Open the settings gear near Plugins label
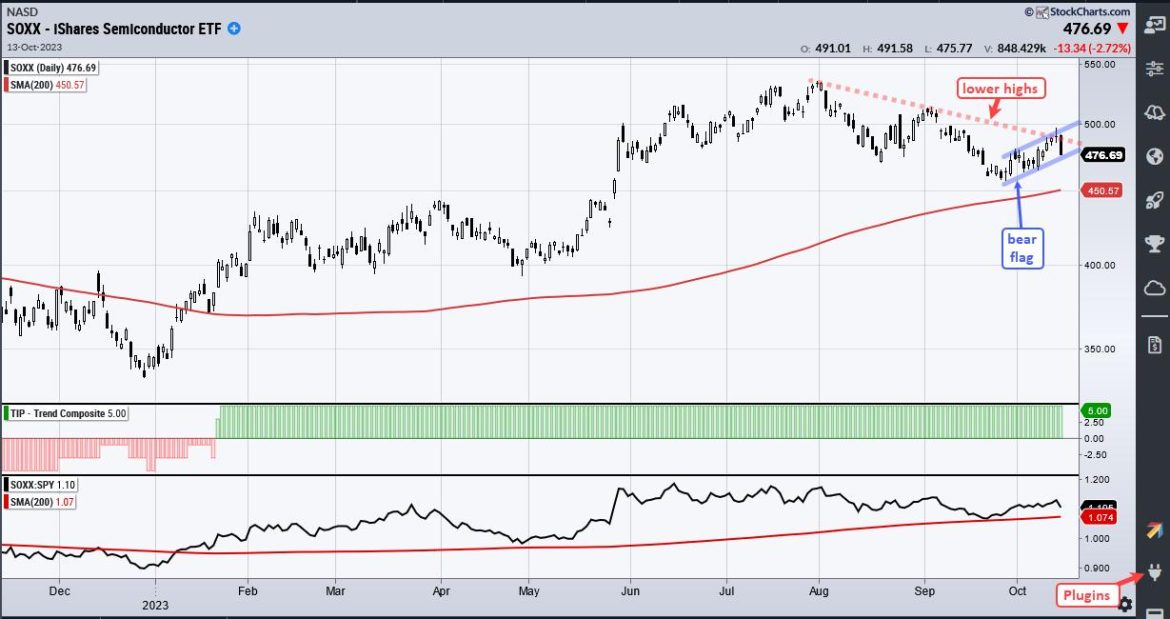This screenshot has width=1170, height=619. click(1124, 604)
